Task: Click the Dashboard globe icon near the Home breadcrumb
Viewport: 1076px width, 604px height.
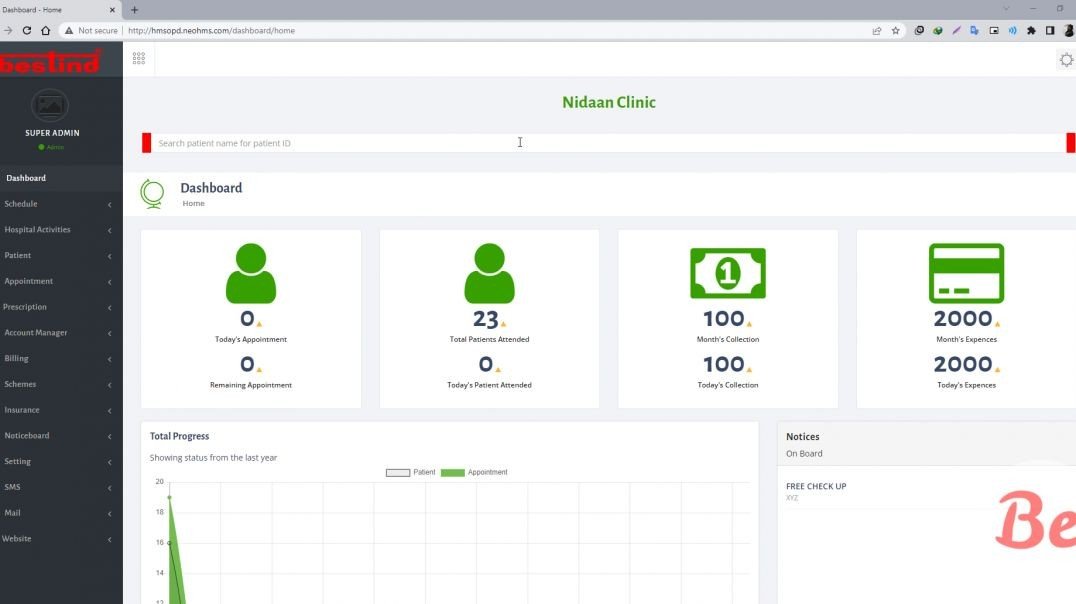Action: (x=152, y=193)
